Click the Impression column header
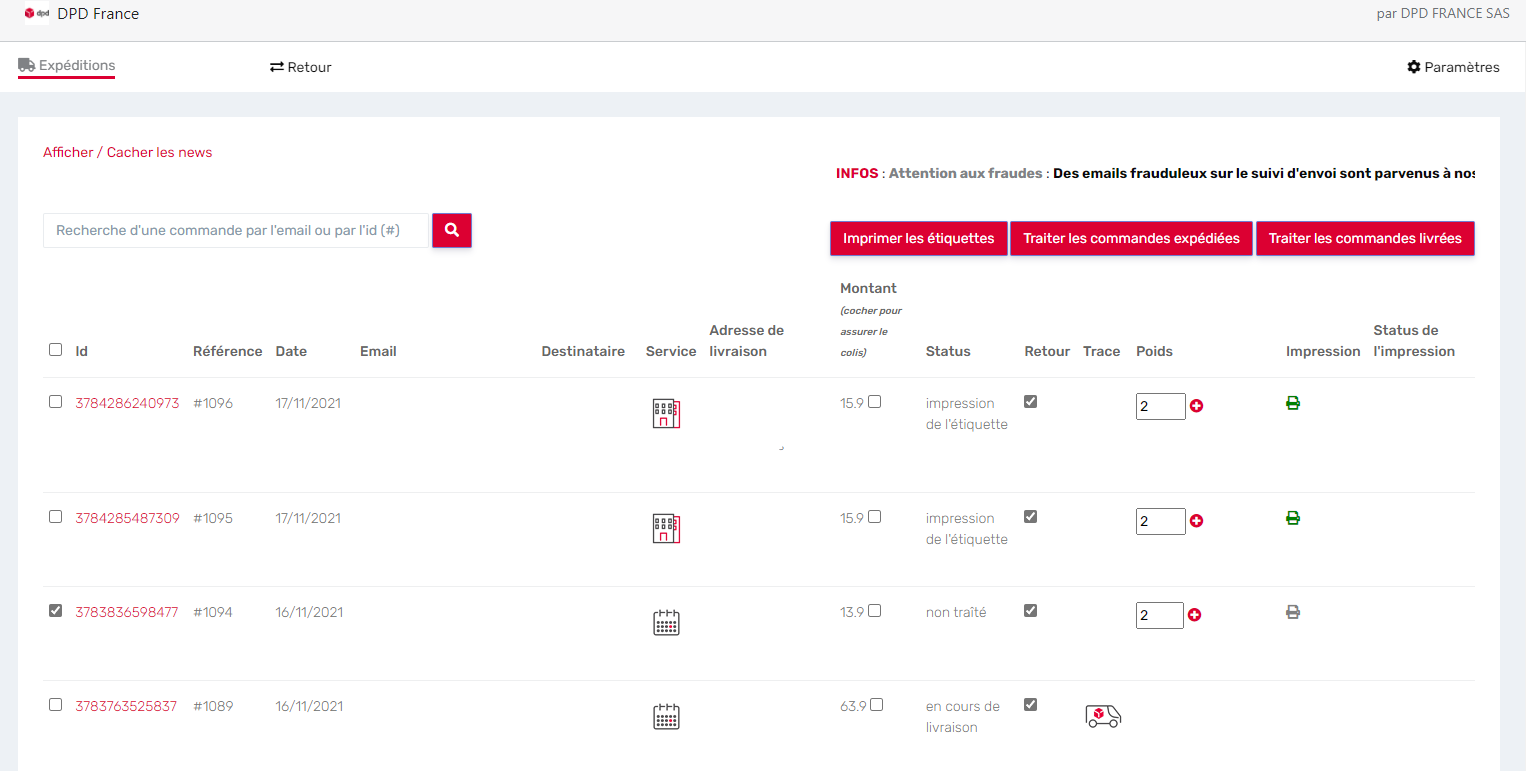This screenshot has height=771, width=1526. 1323,352
